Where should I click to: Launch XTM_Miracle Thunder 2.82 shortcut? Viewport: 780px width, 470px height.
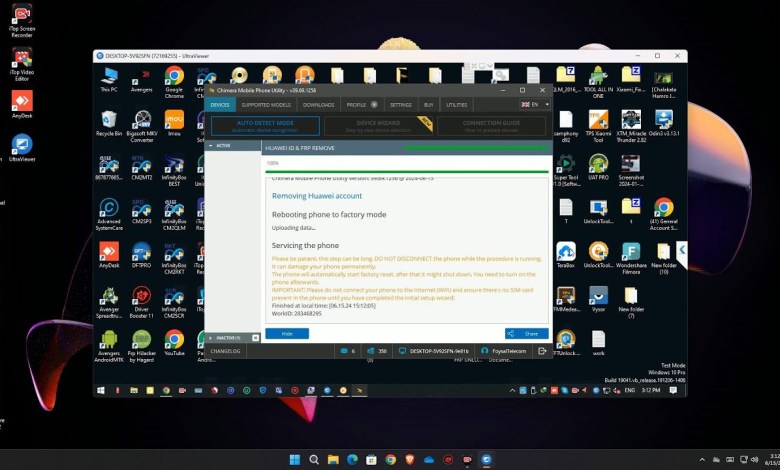pos(631,127)
